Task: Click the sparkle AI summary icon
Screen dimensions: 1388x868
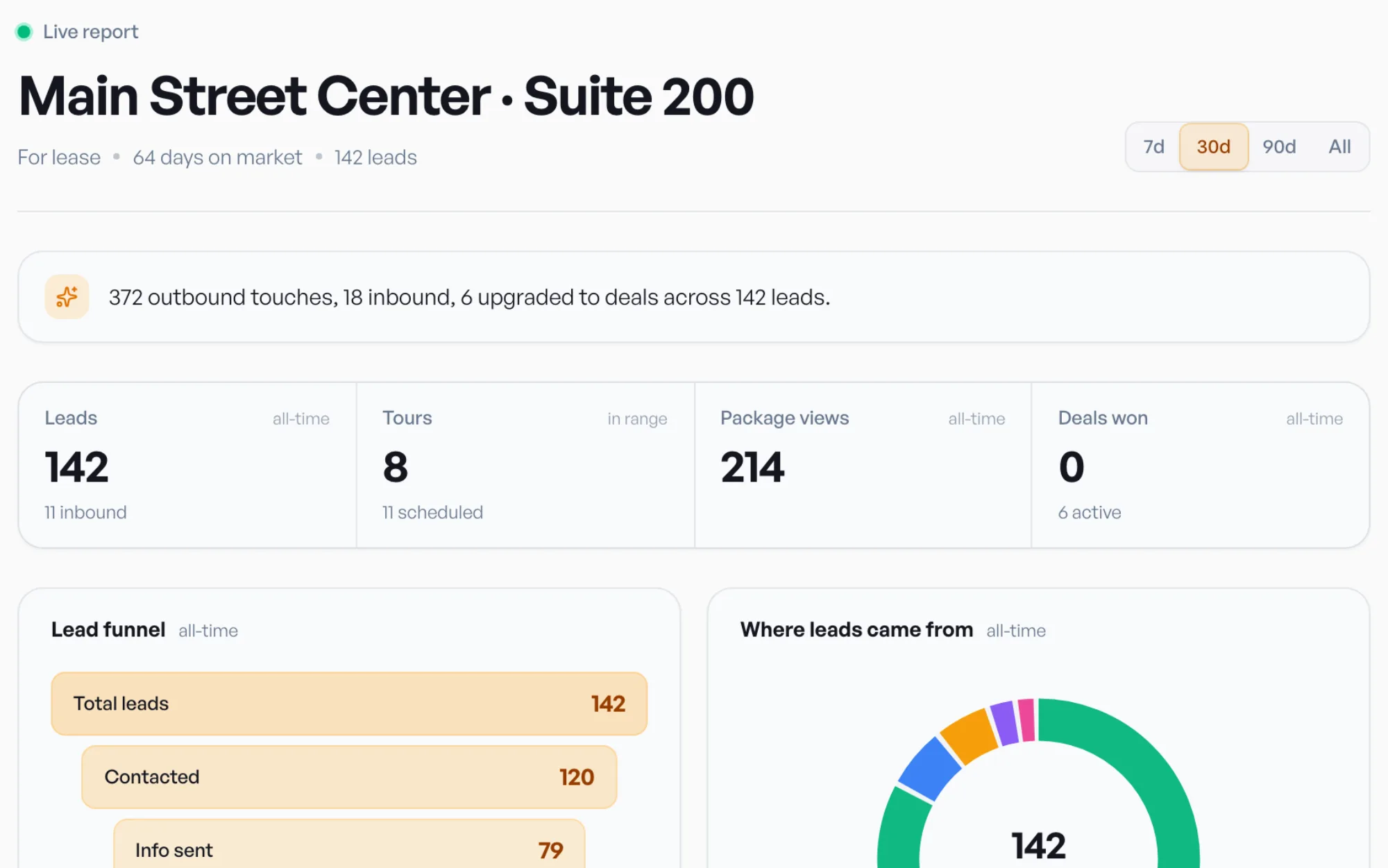Action: coord(67,297)
